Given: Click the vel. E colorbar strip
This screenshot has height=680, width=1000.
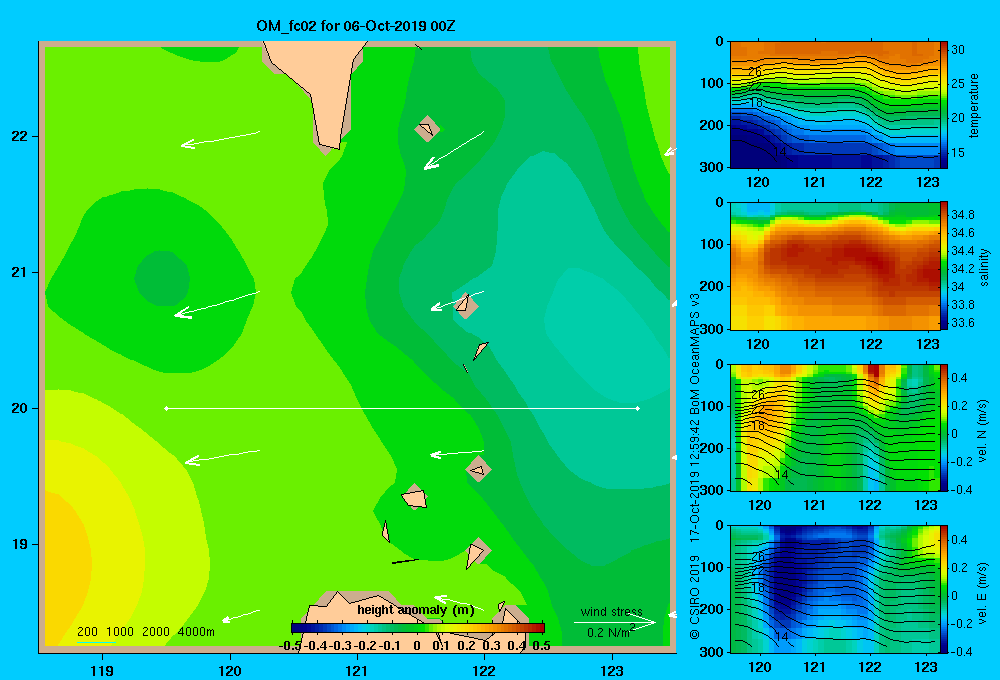Looking at the screenshot, I should point(944,589).
